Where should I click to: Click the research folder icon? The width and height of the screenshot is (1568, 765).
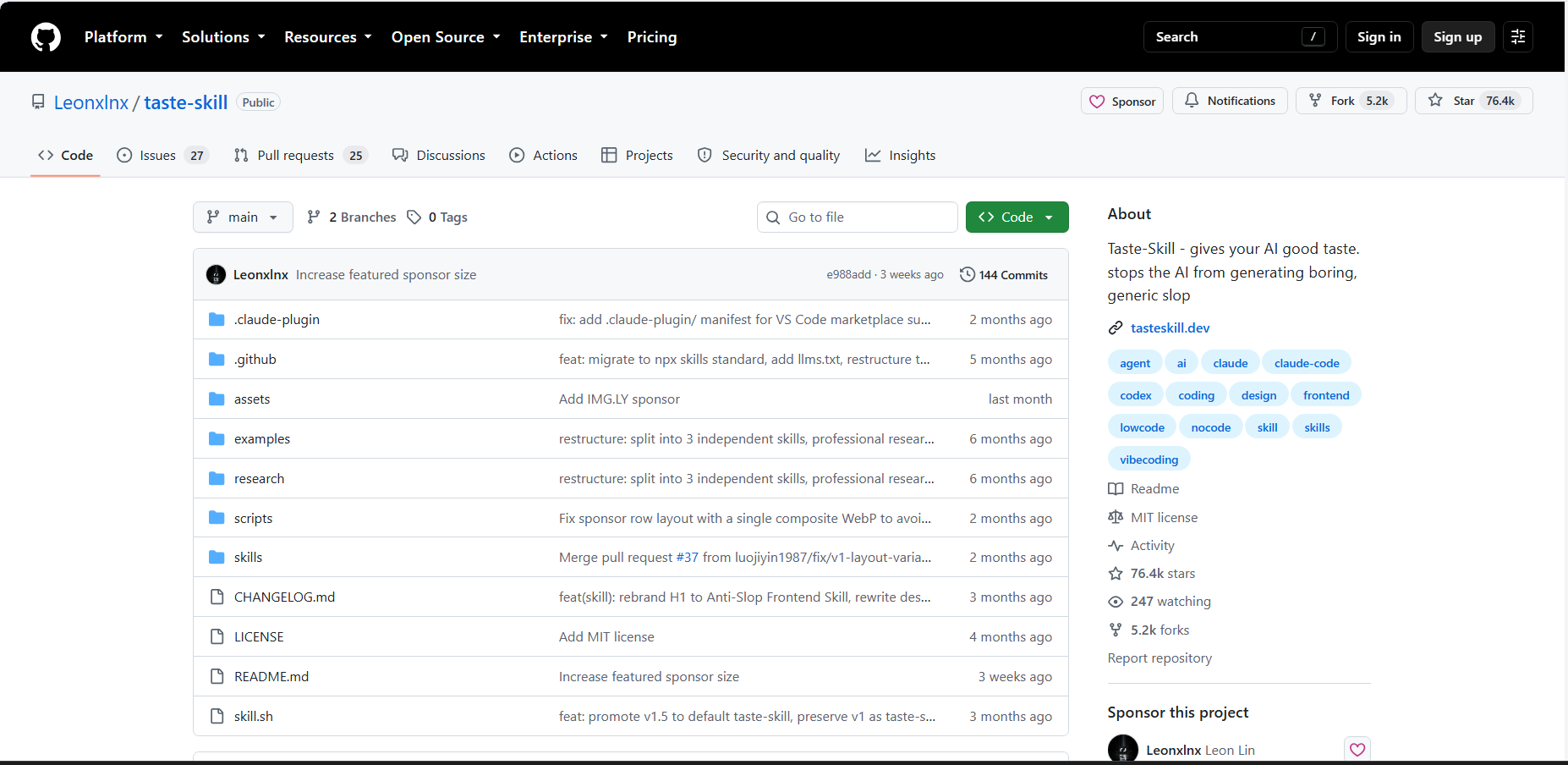coord(217,478)
